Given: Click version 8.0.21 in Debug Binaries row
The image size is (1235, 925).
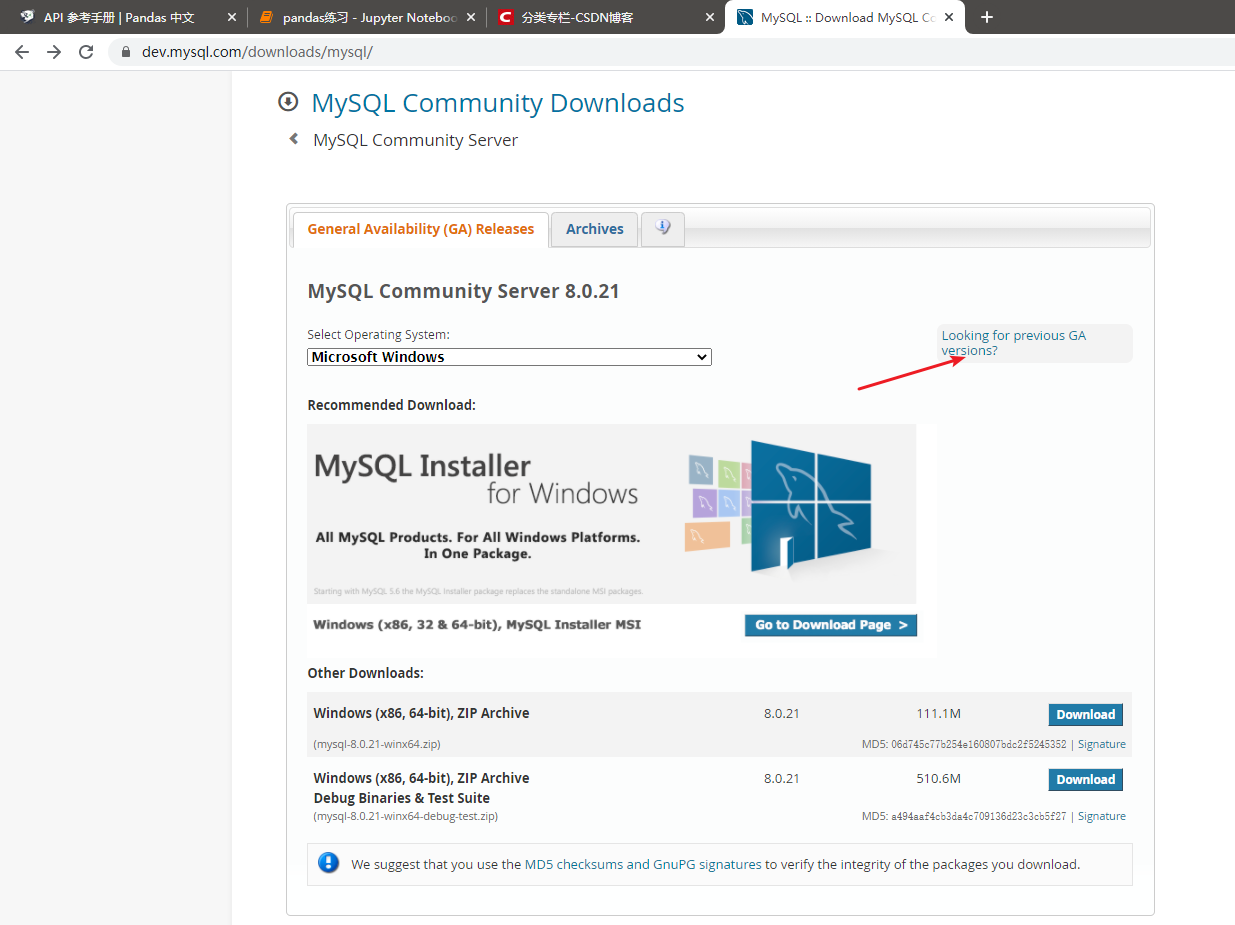Looking at the screenshot, I should (x=782, y=779).
